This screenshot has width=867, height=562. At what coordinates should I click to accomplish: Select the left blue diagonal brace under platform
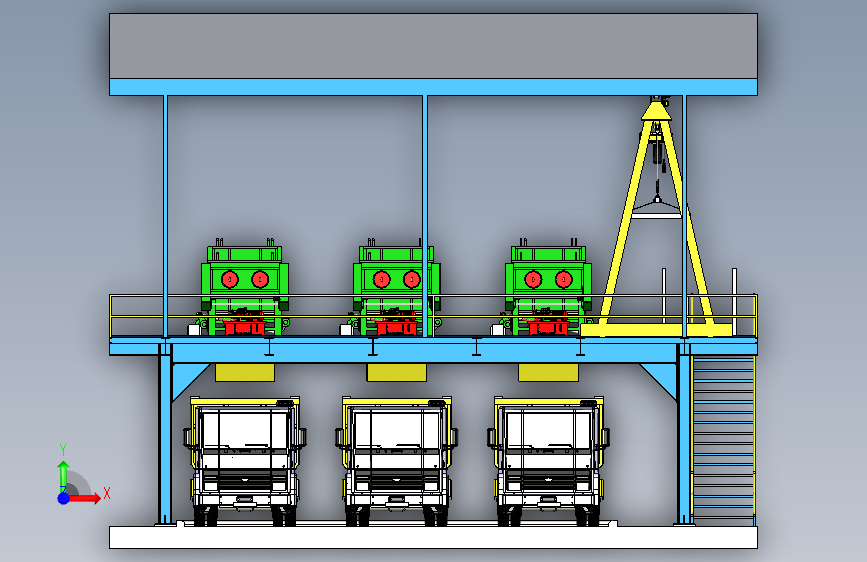tap(186, 378)
